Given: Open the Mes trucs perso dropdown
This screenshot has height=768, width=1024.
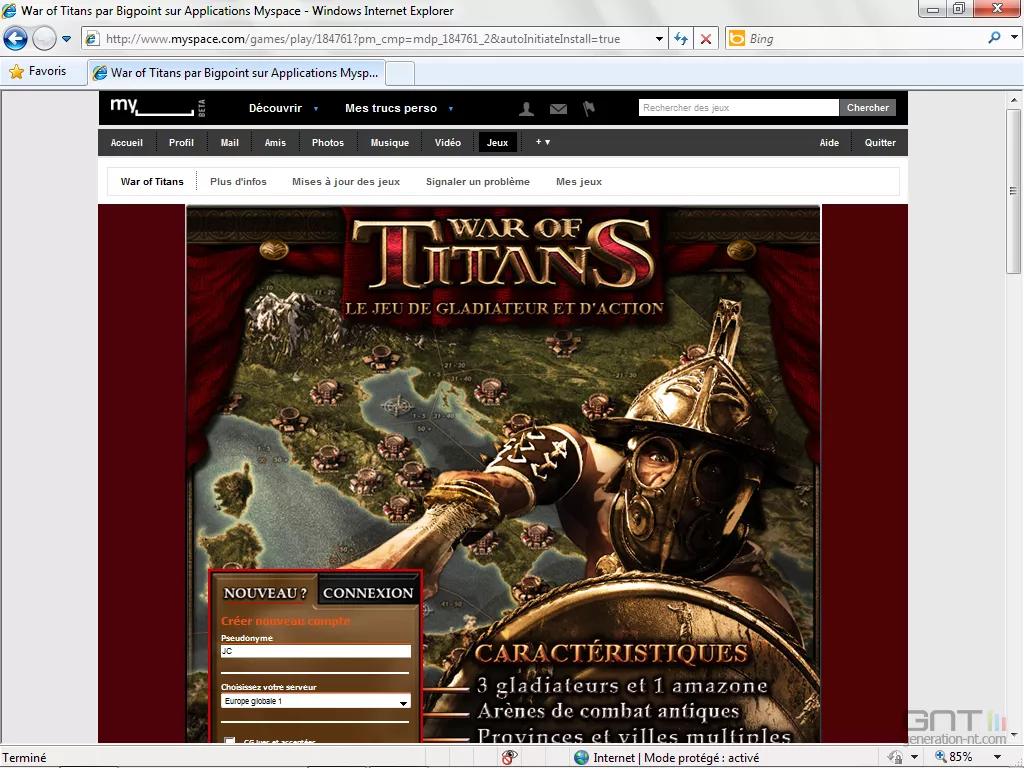Looking at the screenshot, I should (399, 108).
